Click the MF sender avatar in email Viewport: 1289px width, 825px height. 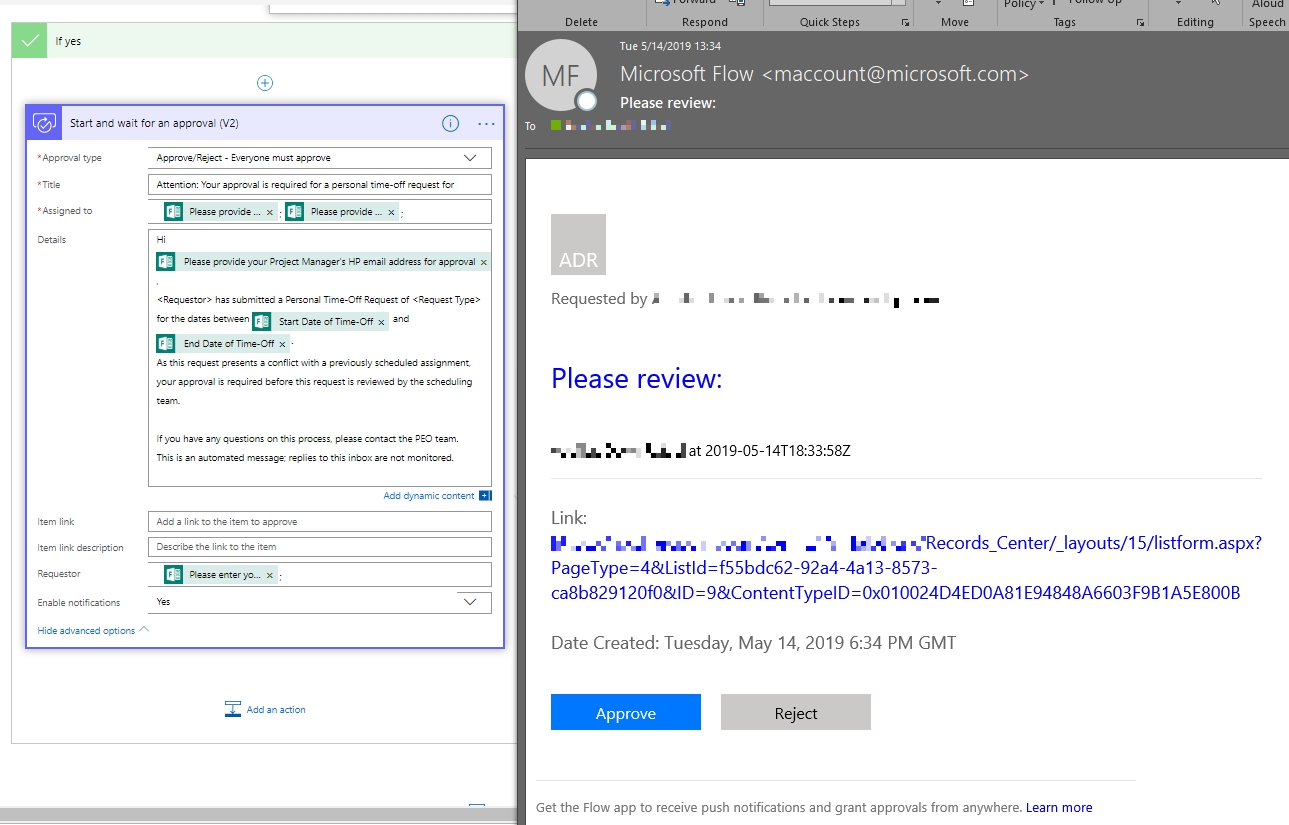561,76
